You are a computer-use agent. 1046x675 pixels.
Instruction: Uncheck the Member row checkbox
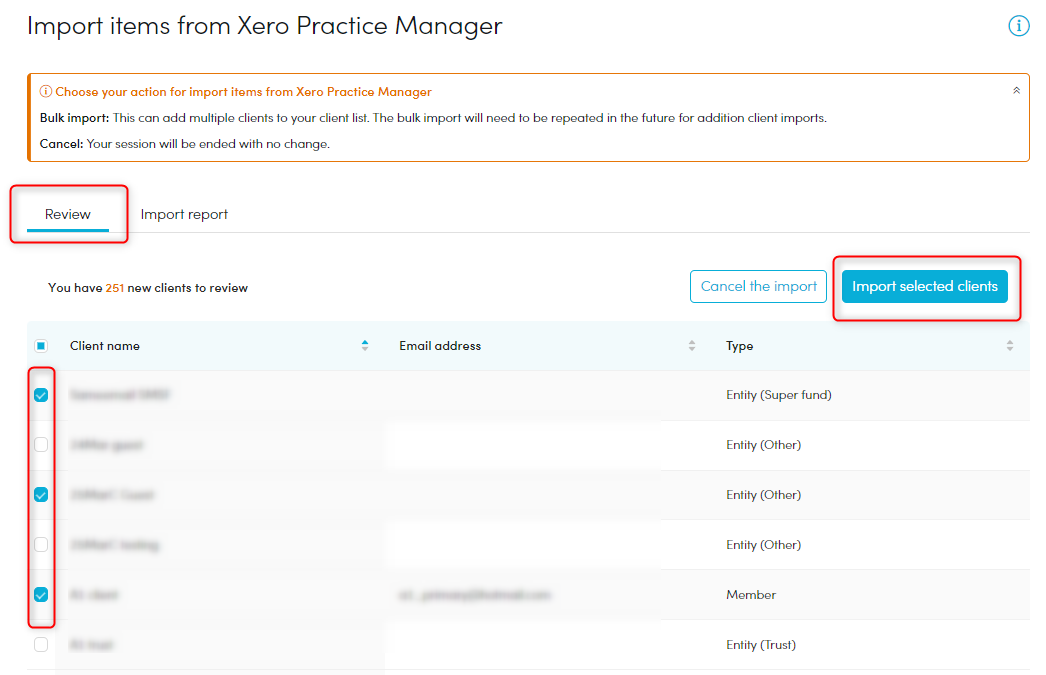point(41,594)
